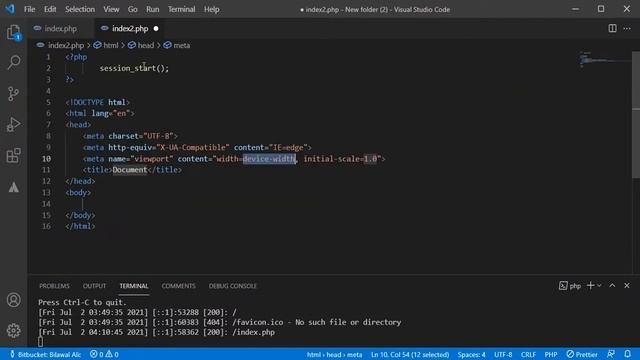This screenshot has width=640, height=360.
Task: Create a new terminal with plus icon
Action: click(590, 285)
